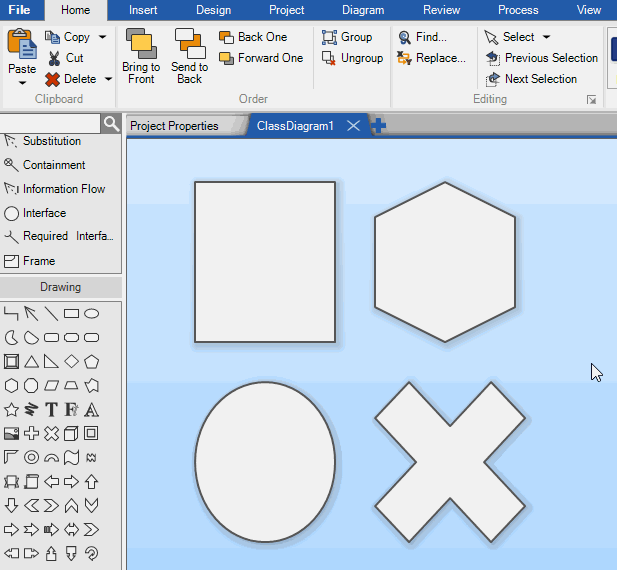Screen dimensions: 617x570
Task: Select the donut ring shape tool
Action: 31,457
